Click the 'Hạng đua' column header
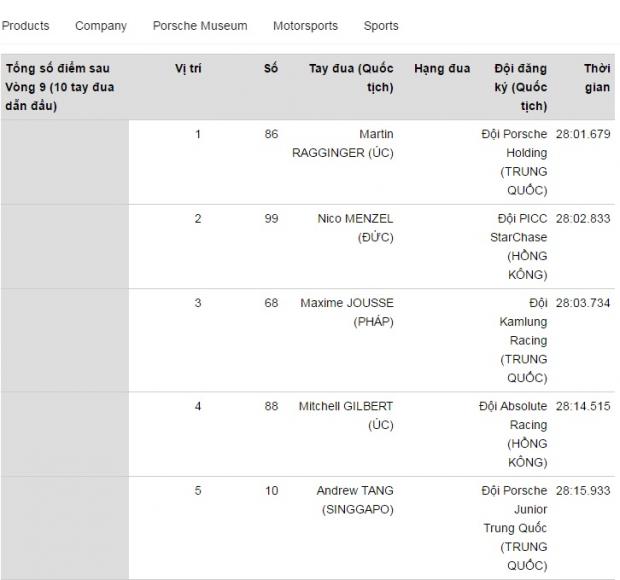 [442, 69]
